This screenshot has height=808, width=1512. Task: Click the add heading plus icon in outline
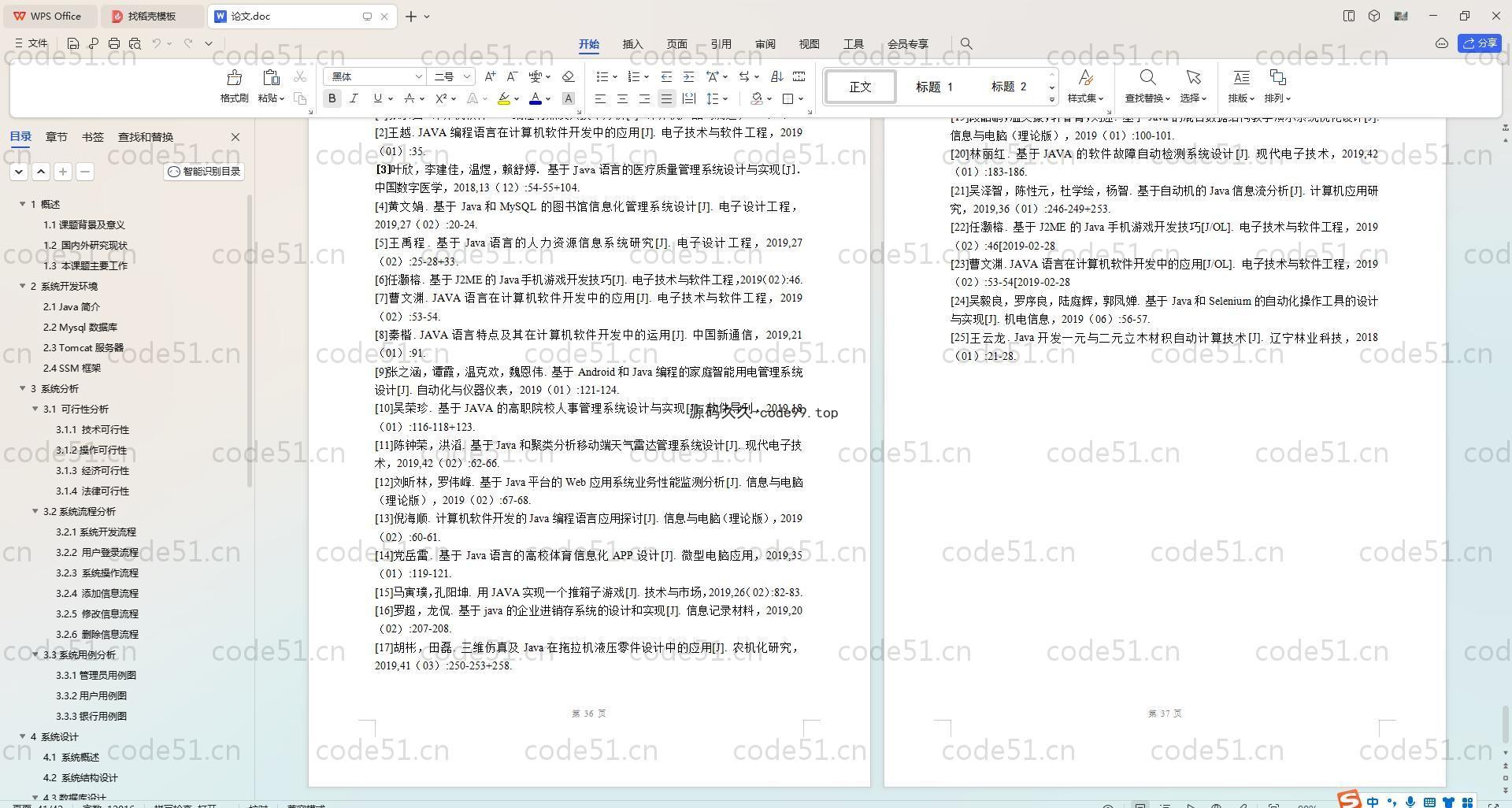click(x=63, y=171)
